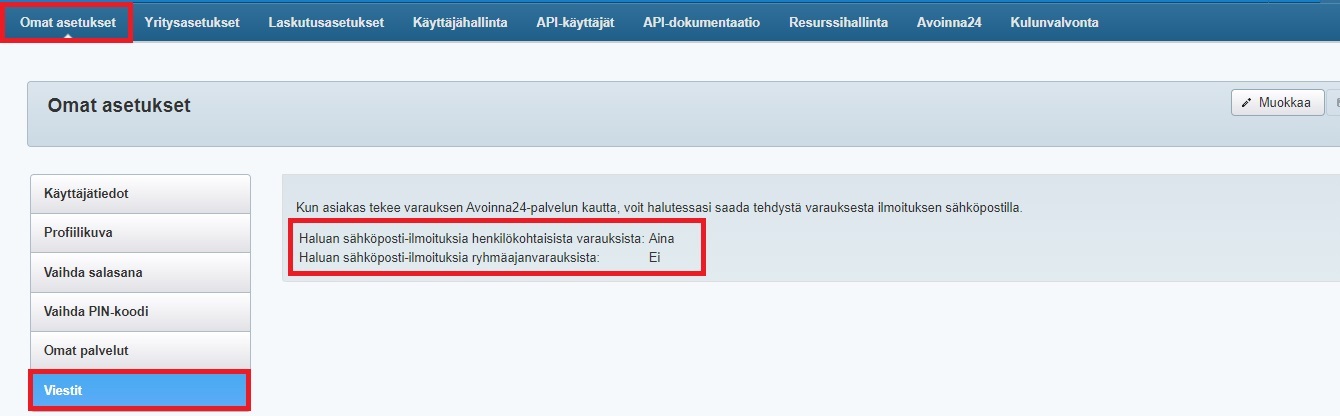This screenshot has height=416, width=1340.
Task: Open the Vaihda PIN-koodi sidebar item
Action: click(140, 311)
